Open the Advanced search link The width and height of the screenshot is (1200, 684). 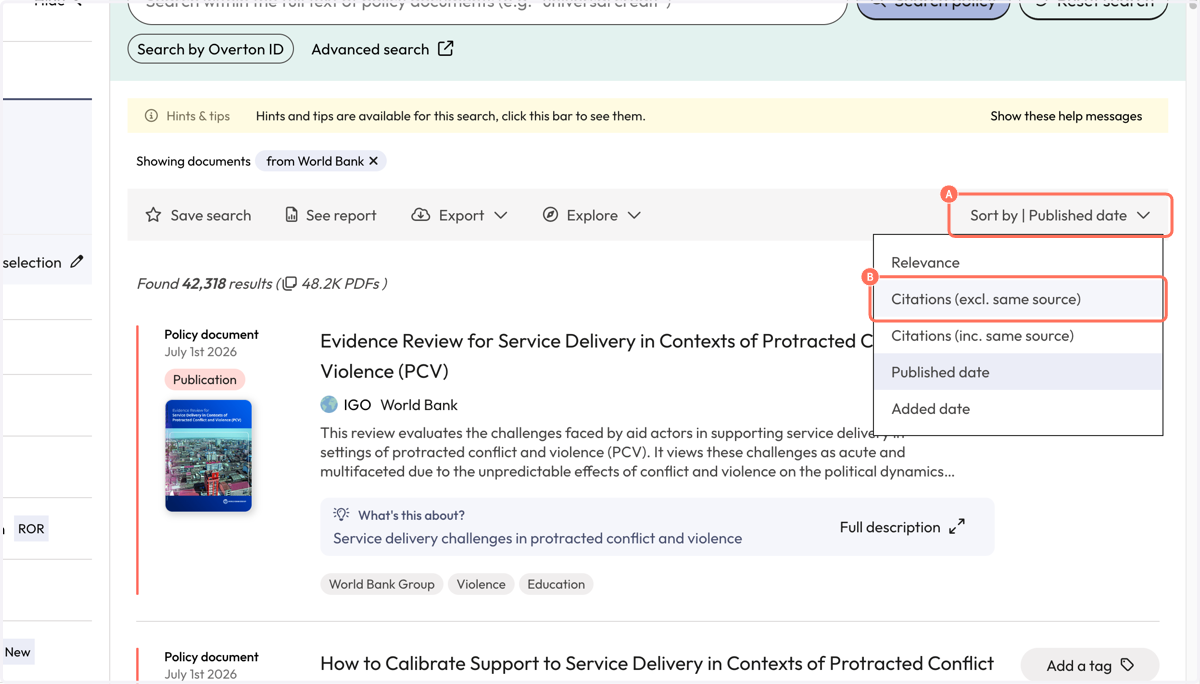(x=382, y=49)
